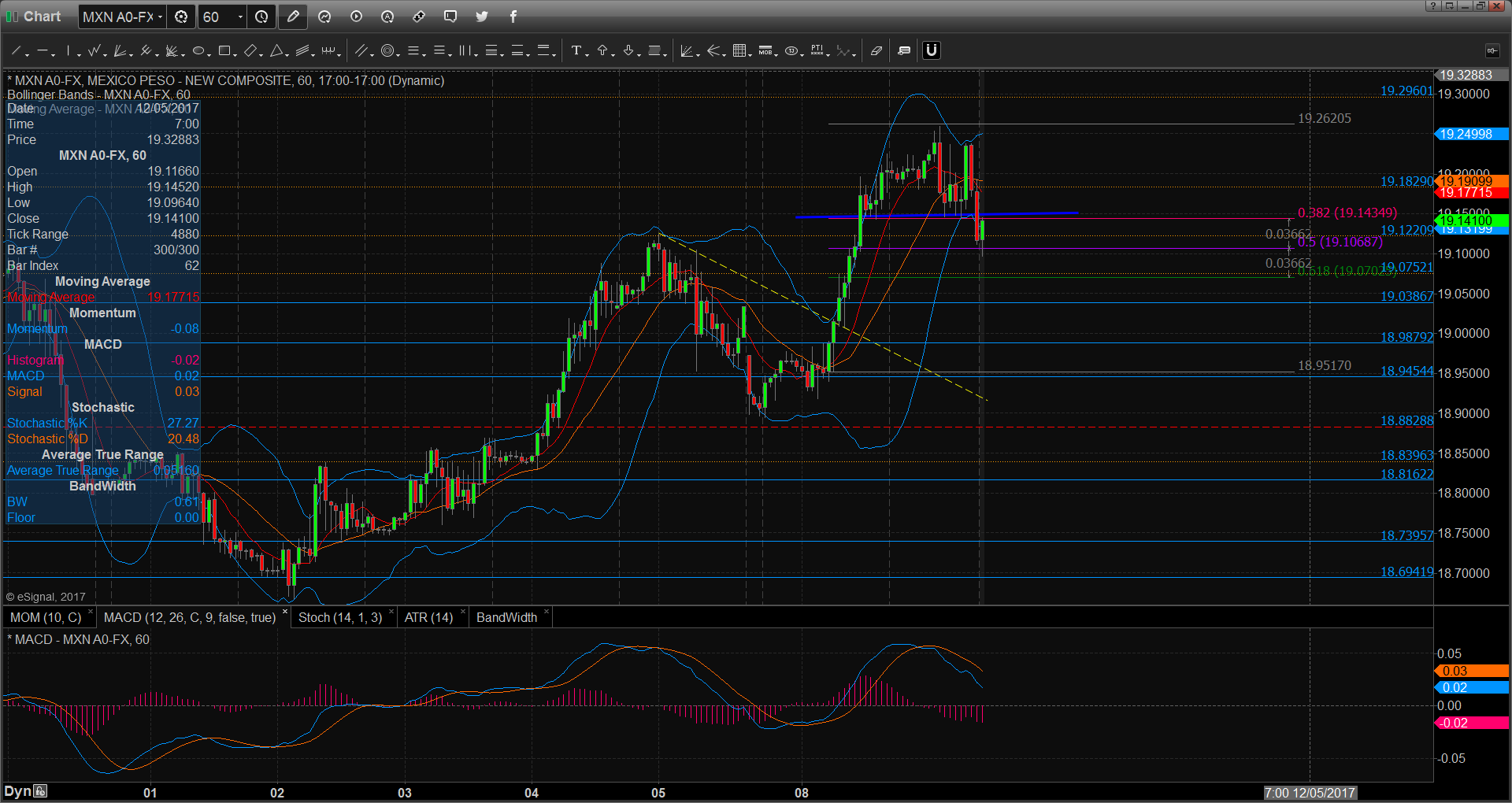Expand rectangle tool options arrow
Image resolution: width=1512 pixels, height=803 pixels.
[235, 54]
